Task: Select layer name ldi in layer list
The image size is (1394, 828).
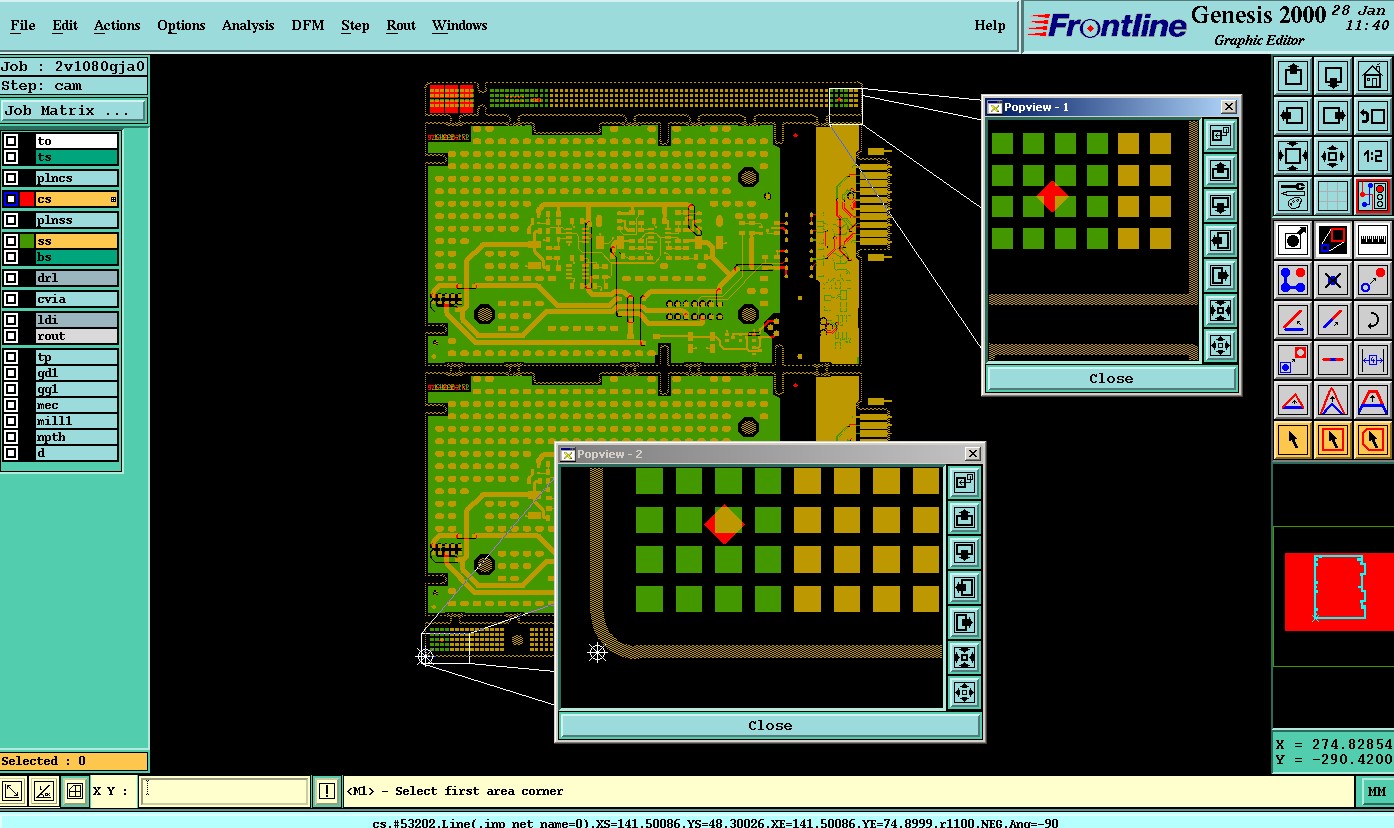Action: (x=77, y=320)
